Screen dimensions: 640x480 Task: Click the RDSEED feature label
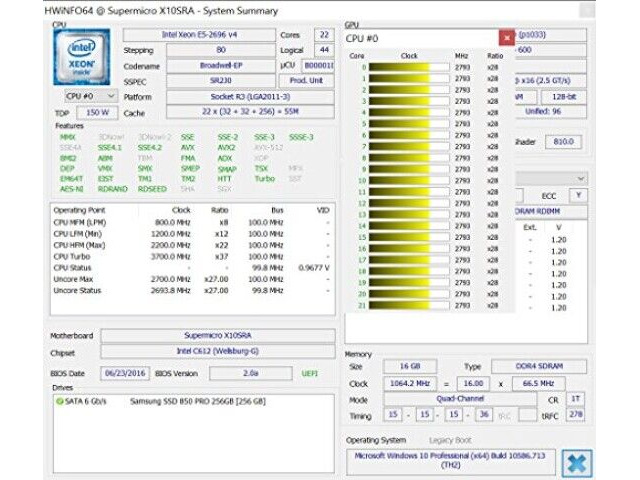152,189
